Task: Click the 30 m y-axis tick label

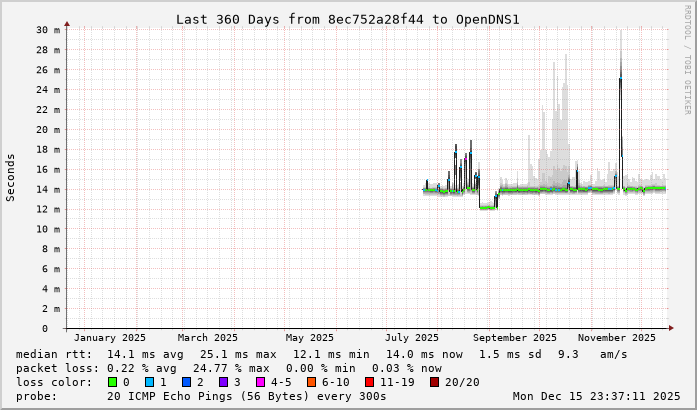Action: click(49, 30)
